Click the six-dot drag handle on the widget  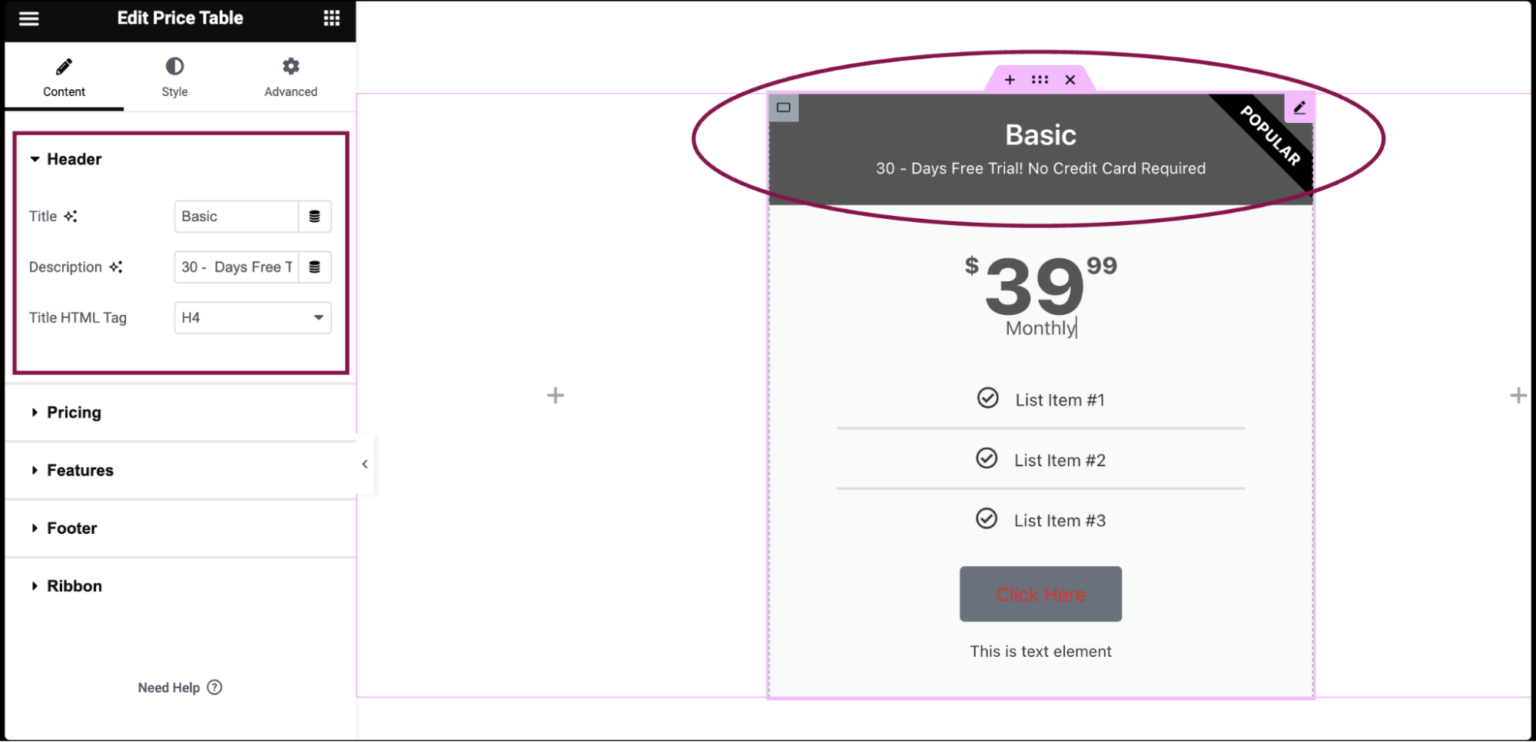click(x=1040, y=79)
